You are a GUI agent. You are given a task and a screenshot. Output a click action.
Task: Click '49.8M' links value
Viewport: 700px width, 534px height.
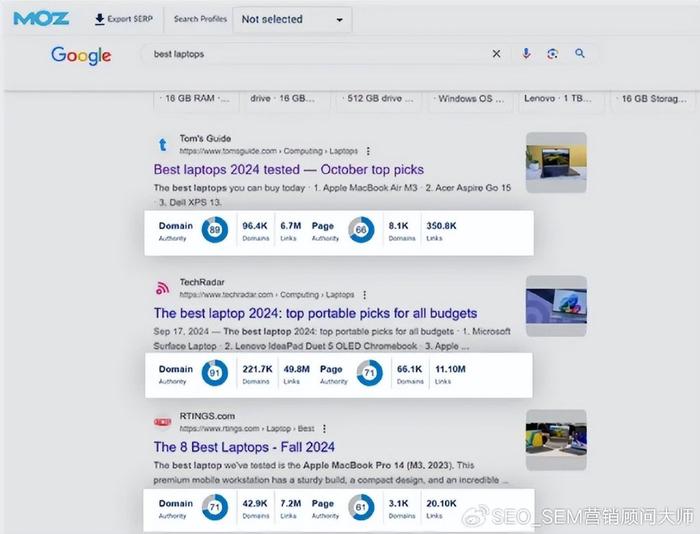point(296,369)
